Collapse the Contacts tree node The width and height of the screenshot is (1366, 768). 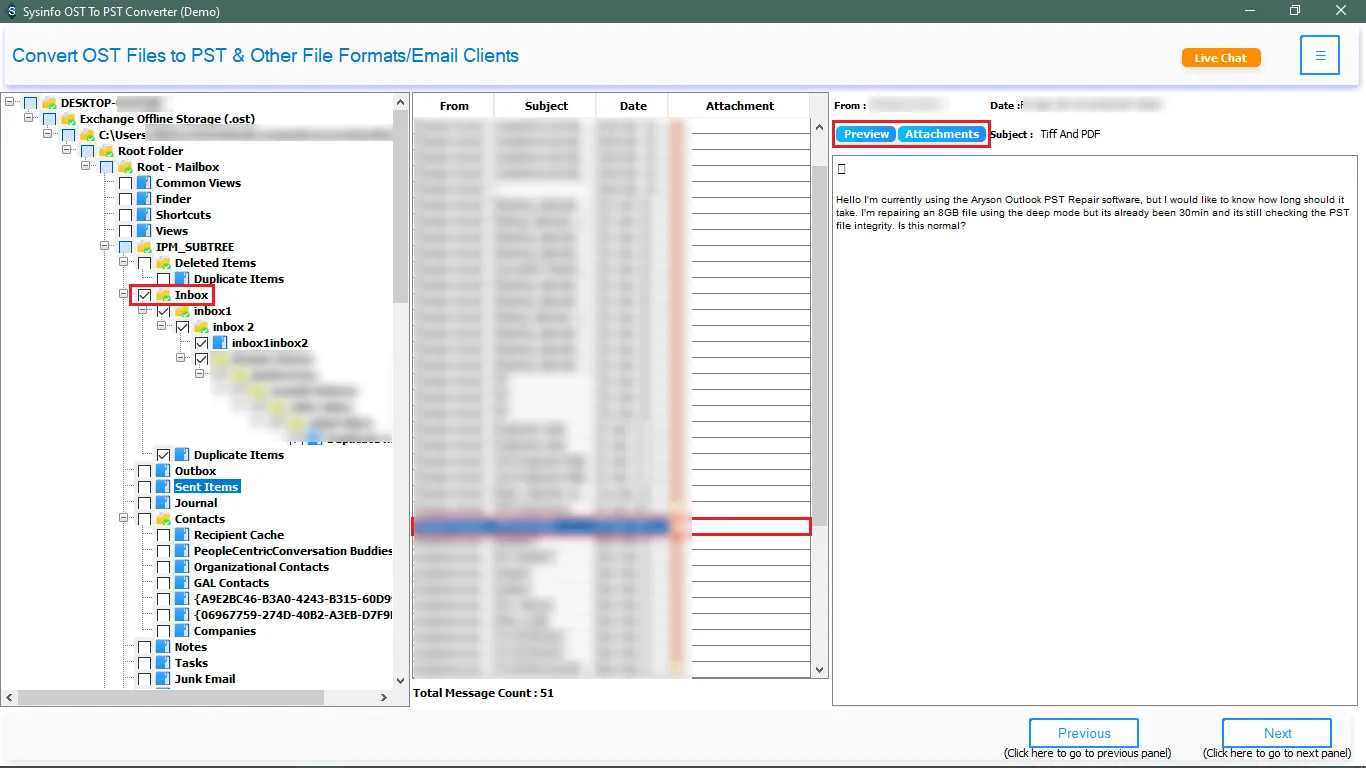click(124, 519)
